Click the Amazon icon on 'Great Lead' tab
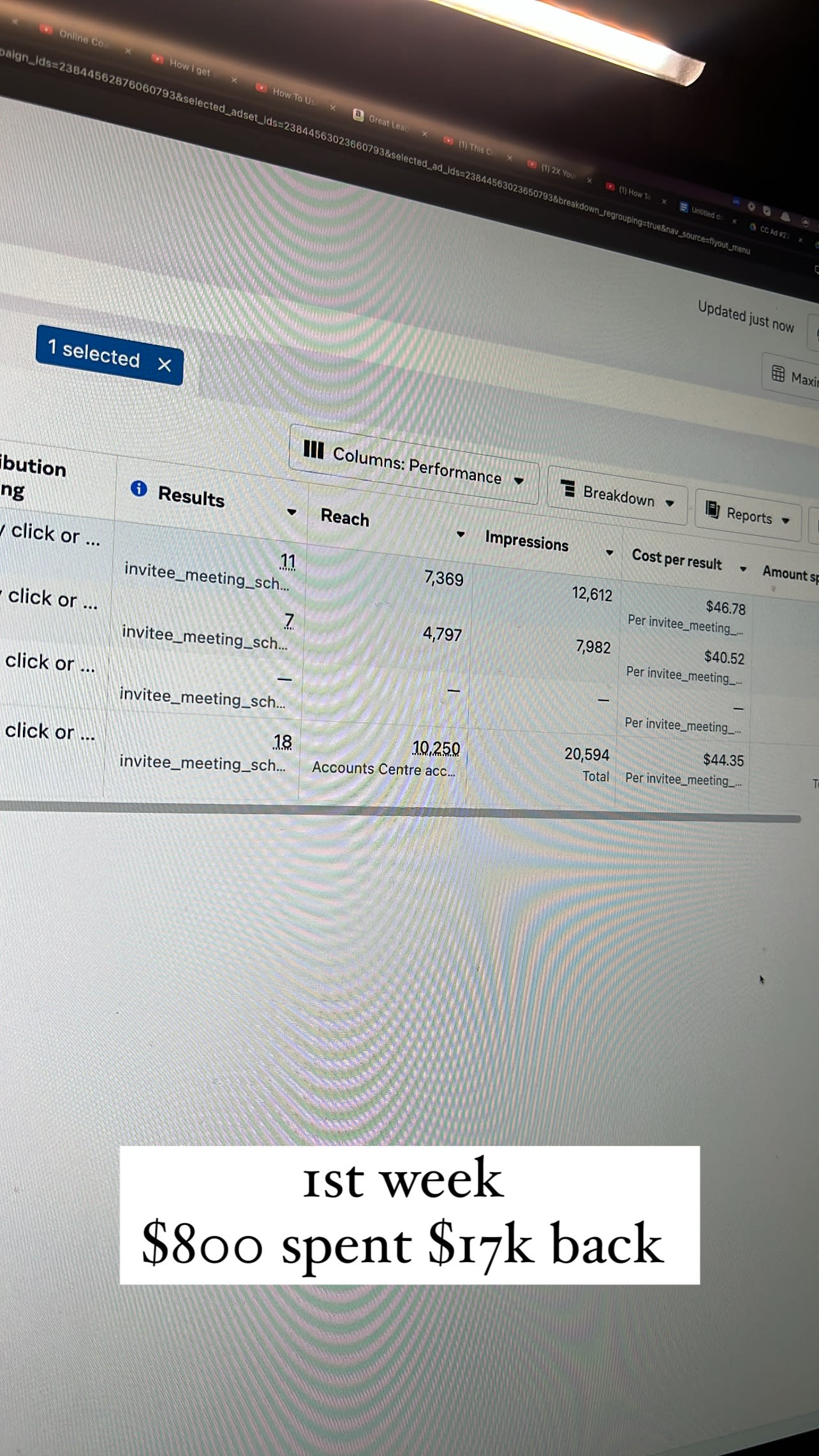The image size is (819, 1456). (x=358, y=115)
